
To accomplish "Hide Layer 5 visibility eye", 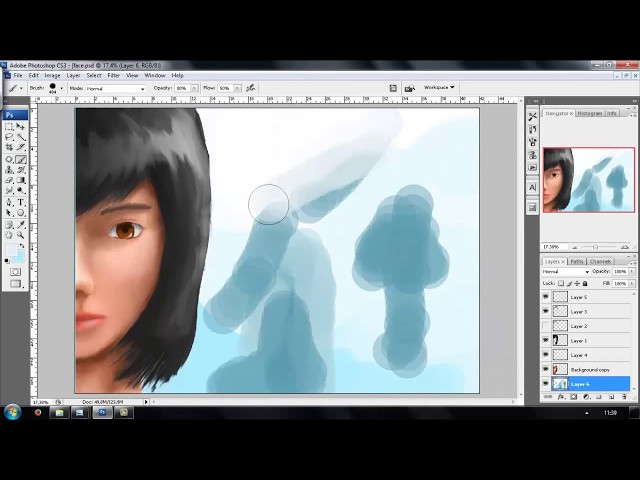I will (x=546, y=297).
